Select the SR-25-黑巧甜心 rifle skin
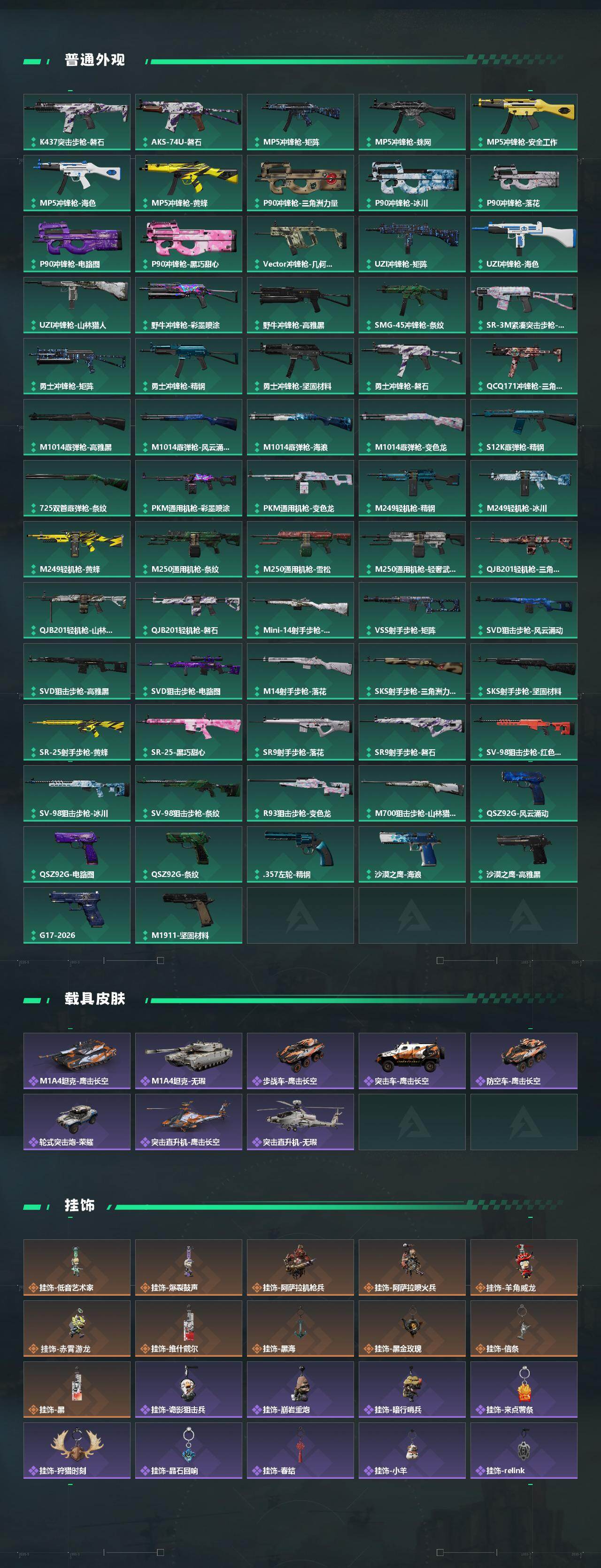 pos(189,732)
